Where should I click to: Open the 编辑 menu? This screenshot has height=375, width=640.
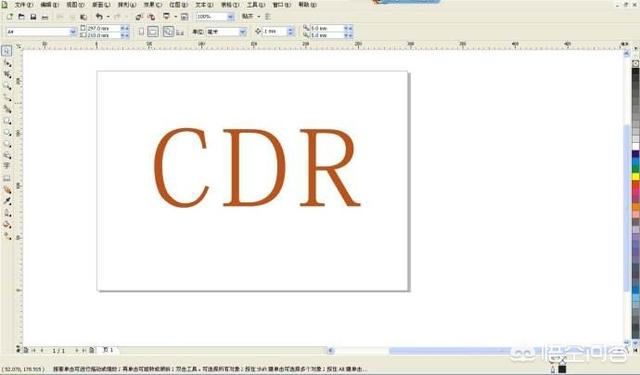tap(49, 5)
